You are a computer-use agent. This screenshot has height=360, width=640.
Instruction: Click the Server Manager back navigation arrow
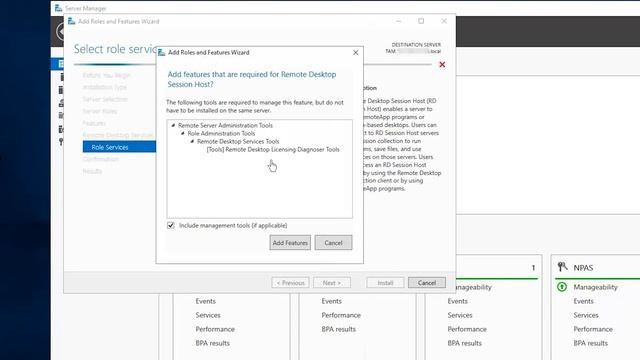pos(60,31)
